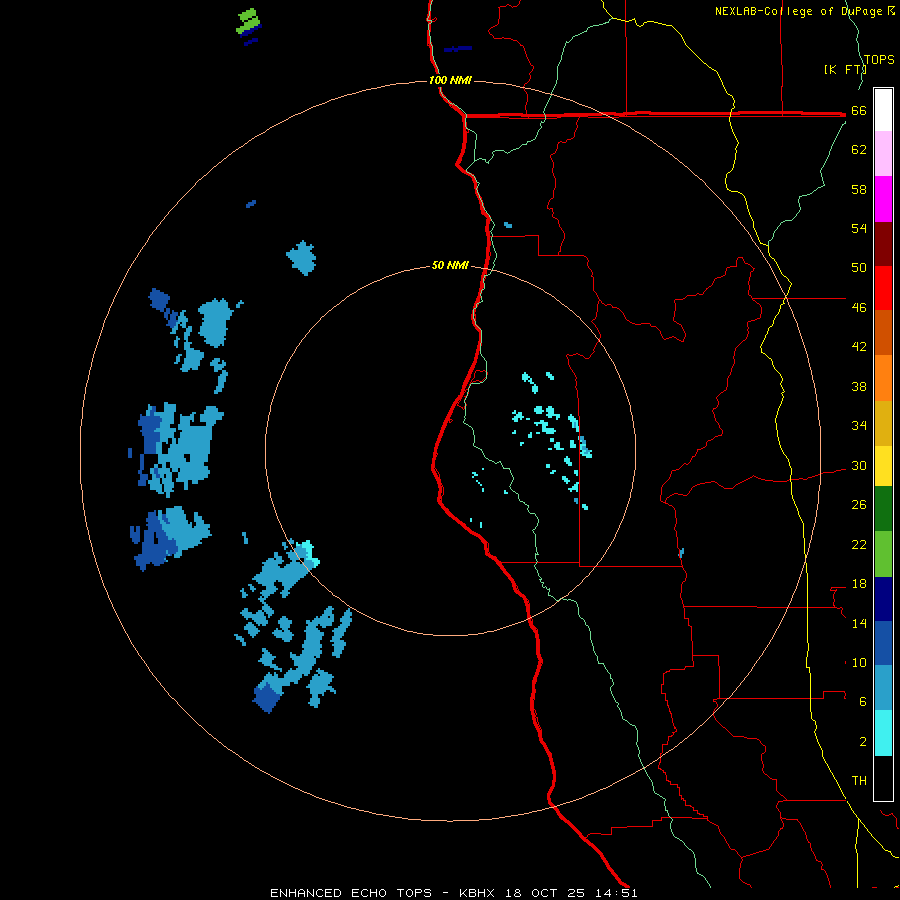Click the TH threshold legend label
Viewport: 900px width, 900px height.
click(859, 781)
